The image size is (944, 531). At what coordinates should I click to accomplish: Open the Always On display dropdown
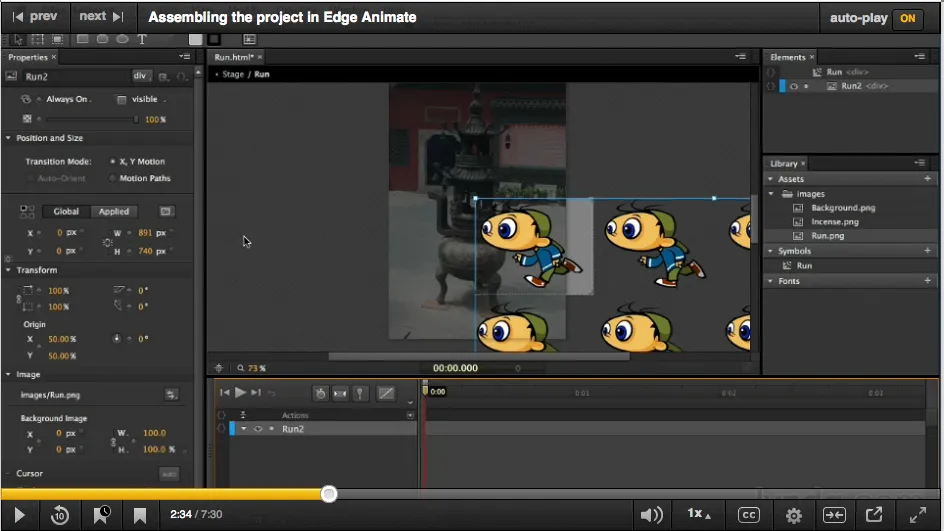click(x=68, y=99)
